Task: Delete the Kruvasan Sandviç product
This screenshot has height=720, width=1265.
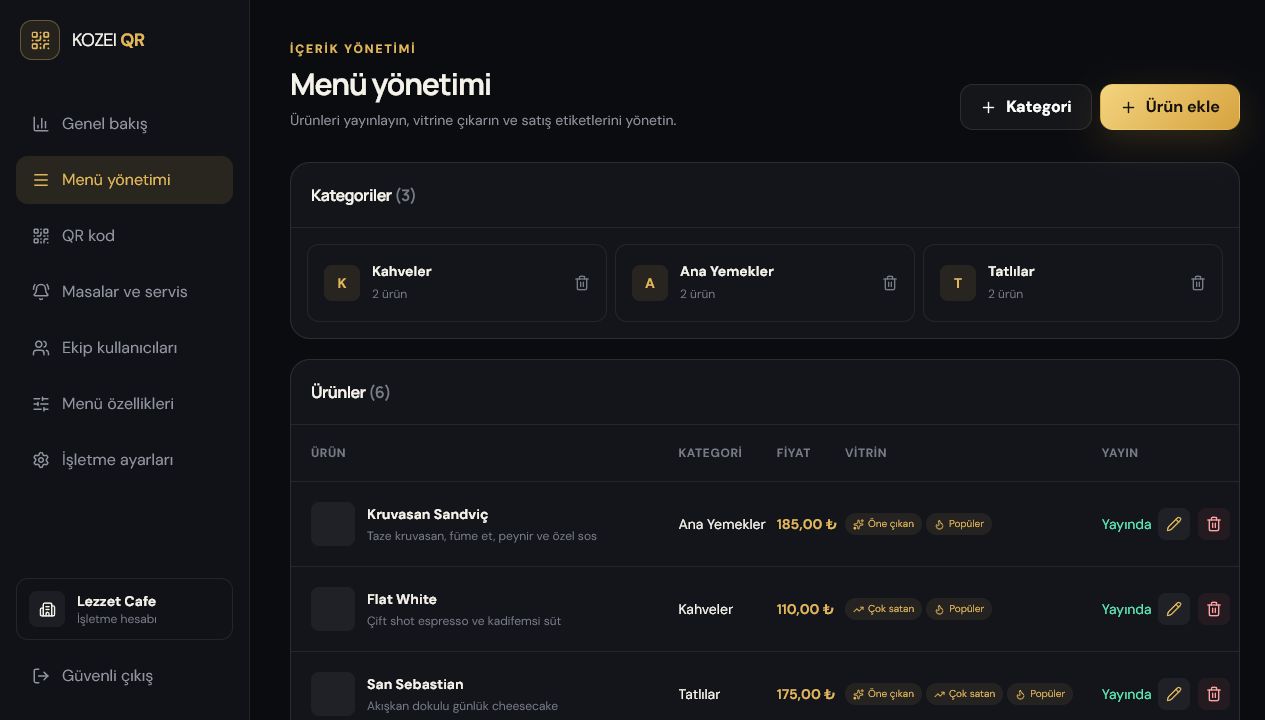Action: click(x=1214, y=524)
